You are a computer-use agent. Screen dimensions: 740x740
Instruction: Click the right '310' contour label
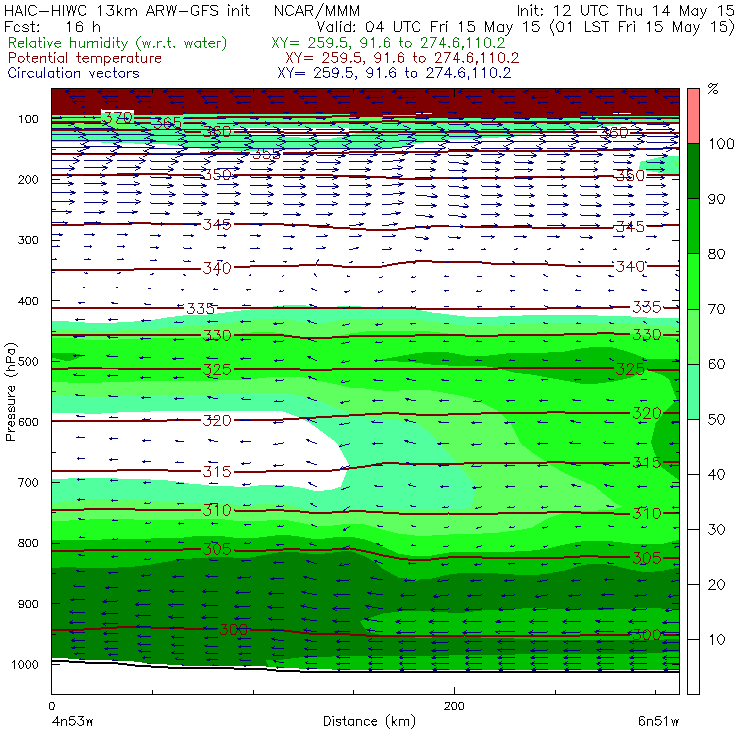(647, 513)
